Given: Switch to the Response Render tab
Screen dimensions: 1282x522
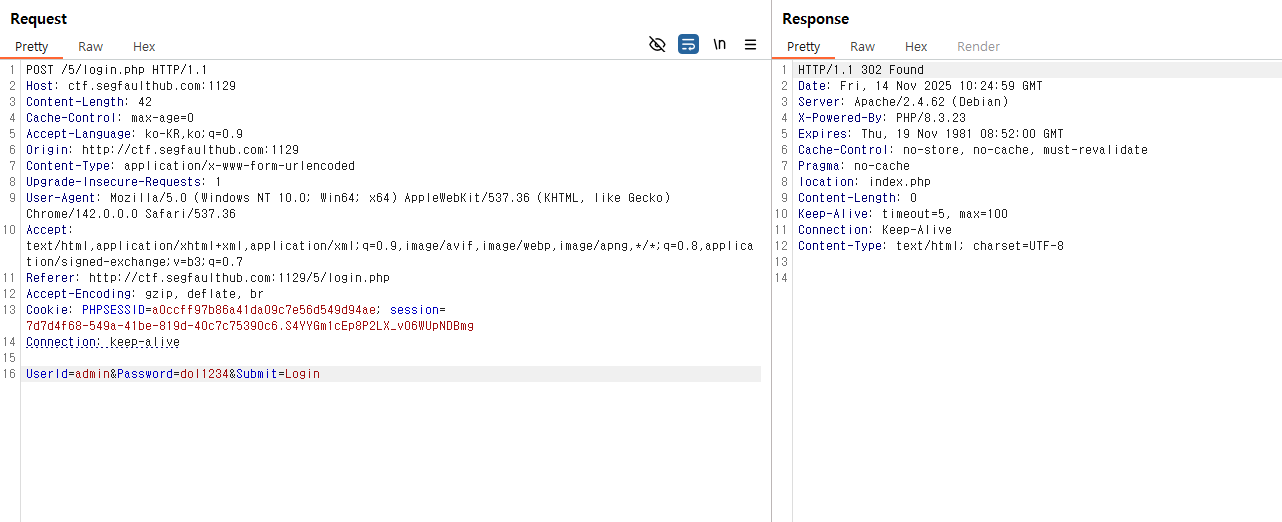Looking at the screenshot, I should pyautogui.click(x=978, y=46).
